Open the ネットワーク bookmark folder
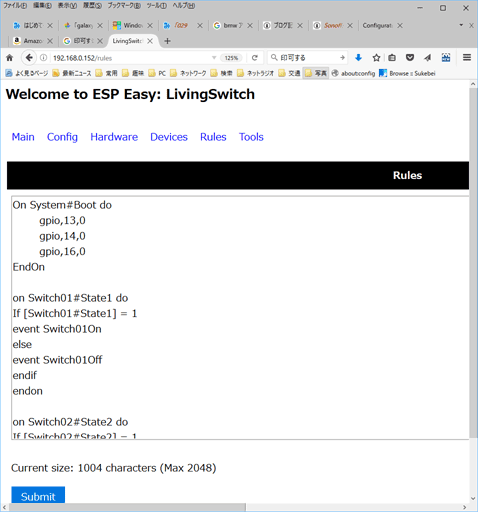The height and width of the screenshot is (512, 478). click(188, 73)
